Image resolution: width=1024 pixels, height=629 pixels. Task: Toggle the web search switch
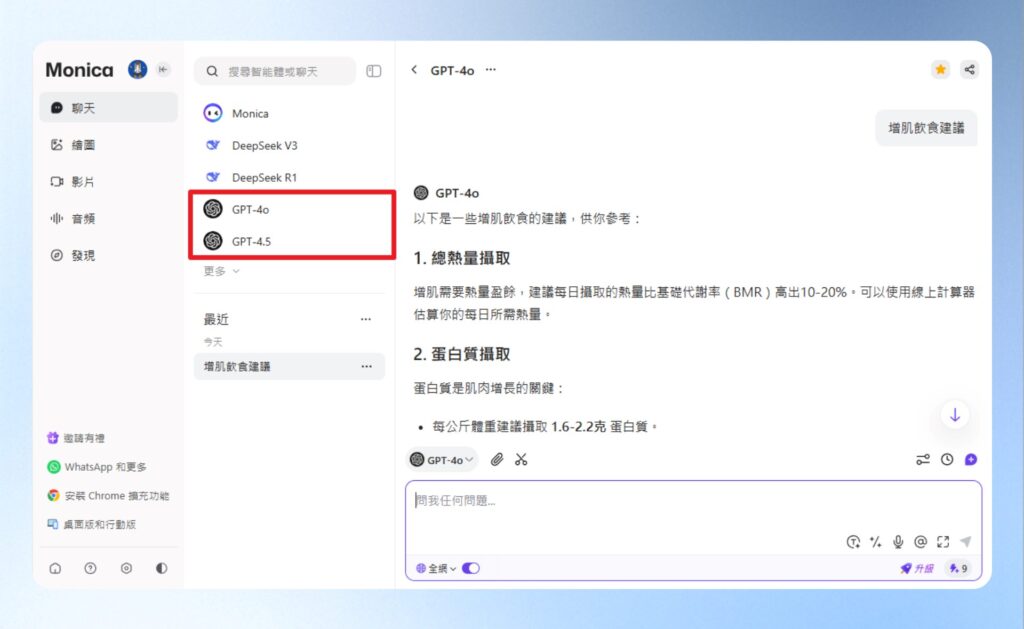pyautogui.click(x=471, y=568)
